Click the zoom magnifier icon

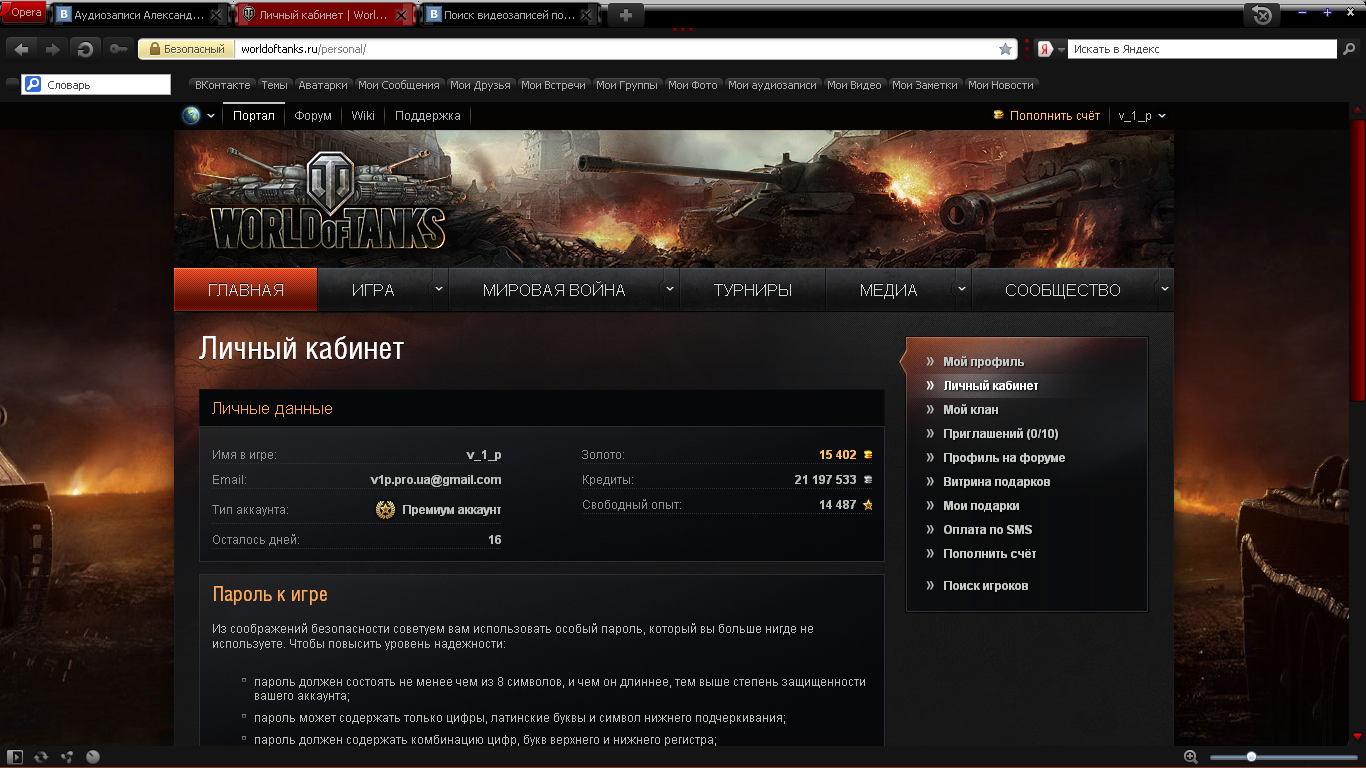1190,757
